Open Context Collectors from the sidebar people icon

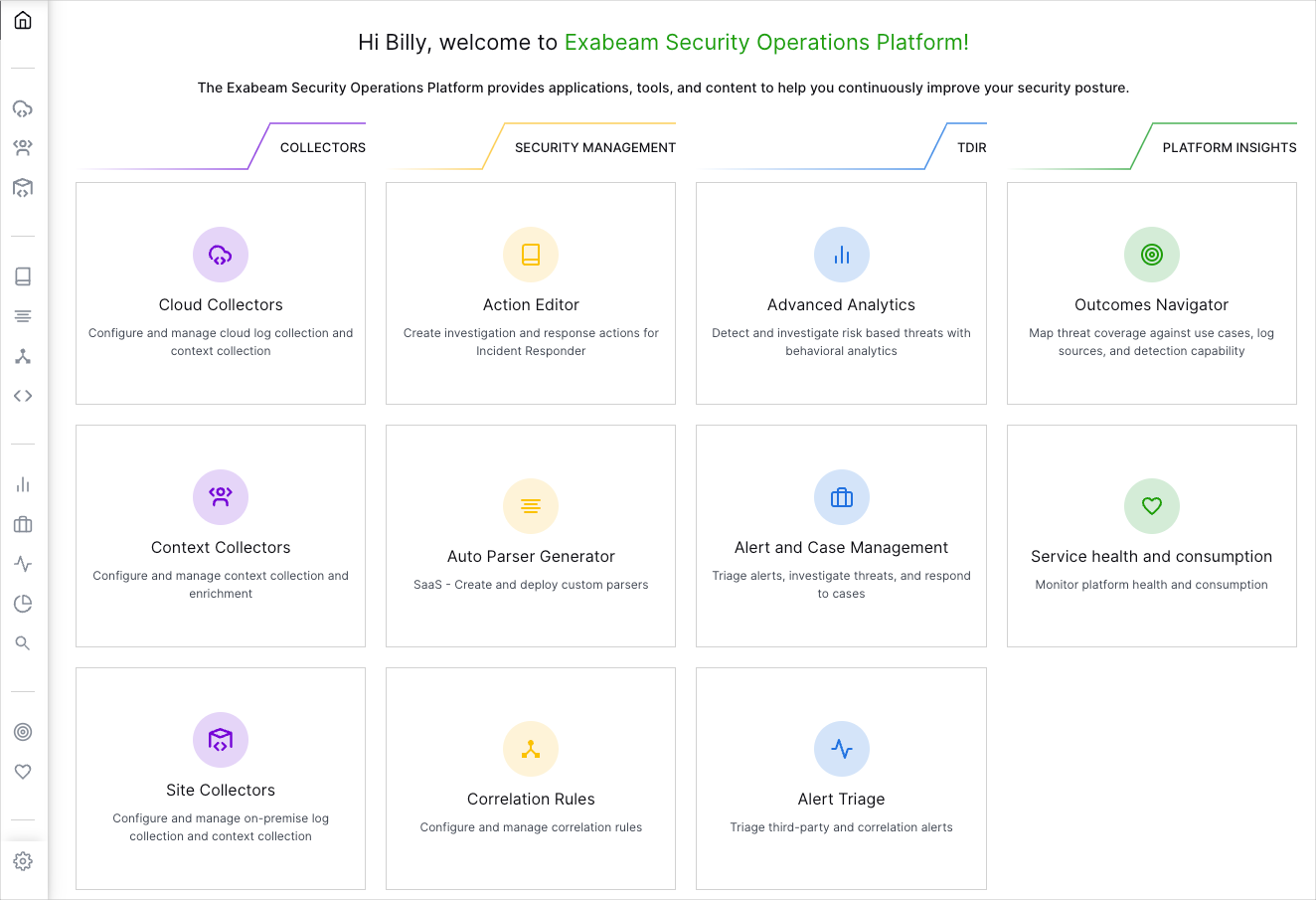pyautogui.click(x=23, y=148)
